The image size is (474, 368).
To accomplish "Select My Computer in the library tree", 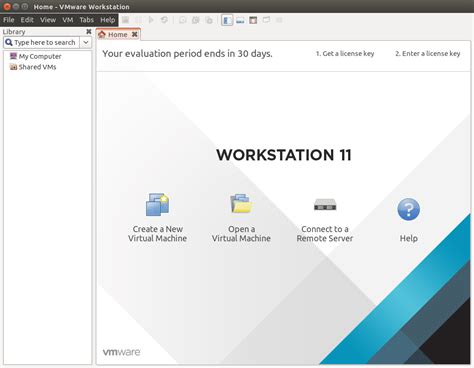I will point(40,56).
